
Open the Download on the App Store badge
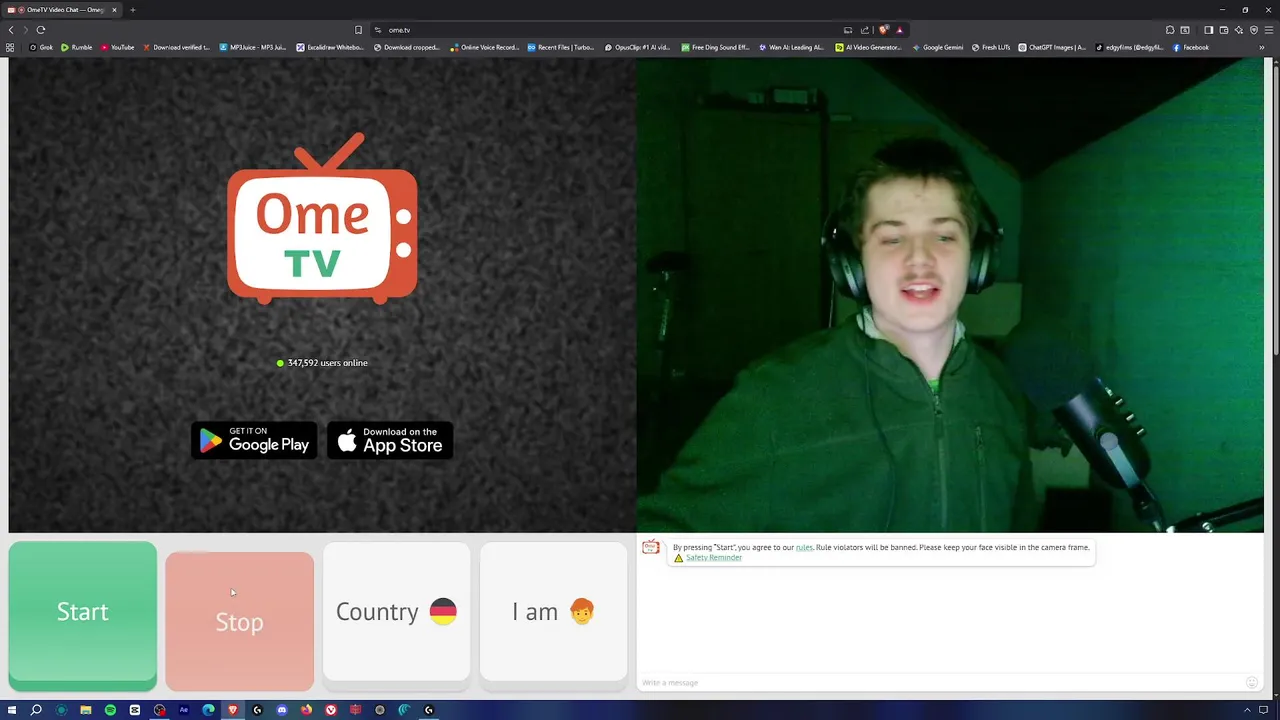click(390, 441)
